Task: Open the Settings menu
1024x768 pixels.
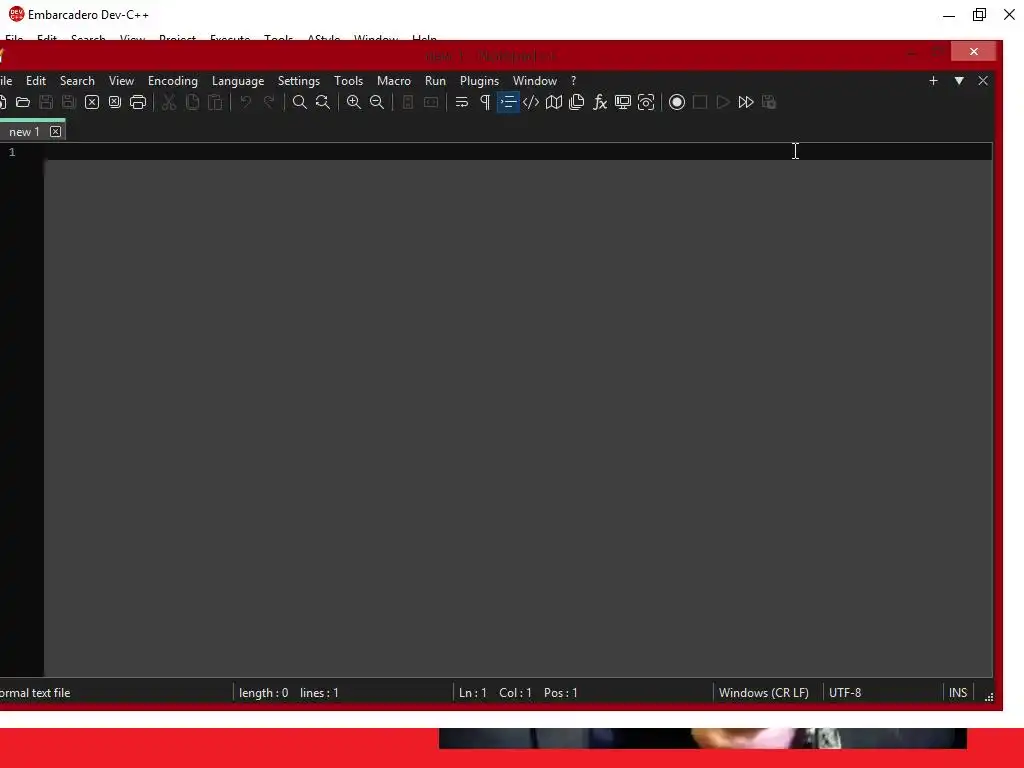Action: tap(298, 81)
